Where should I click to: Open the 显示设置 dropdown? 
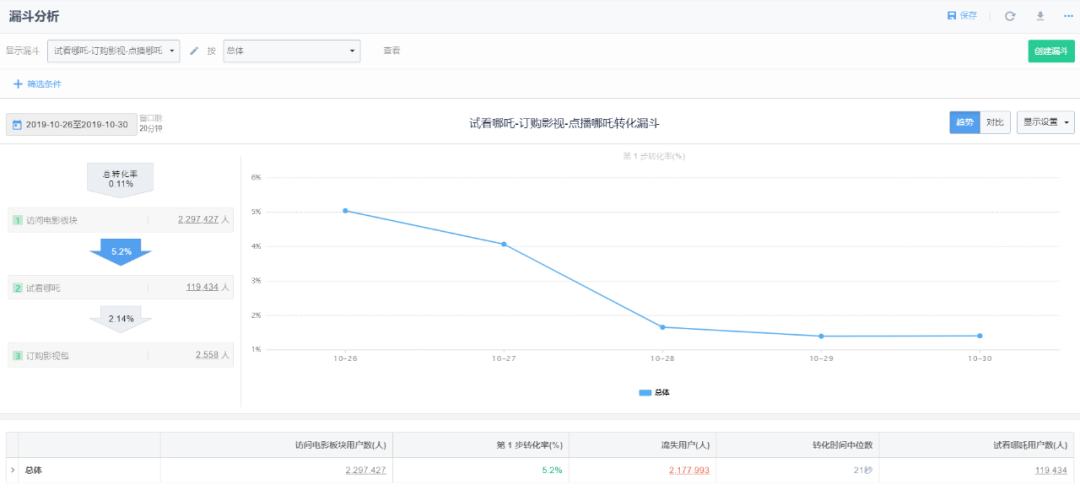1045,123
